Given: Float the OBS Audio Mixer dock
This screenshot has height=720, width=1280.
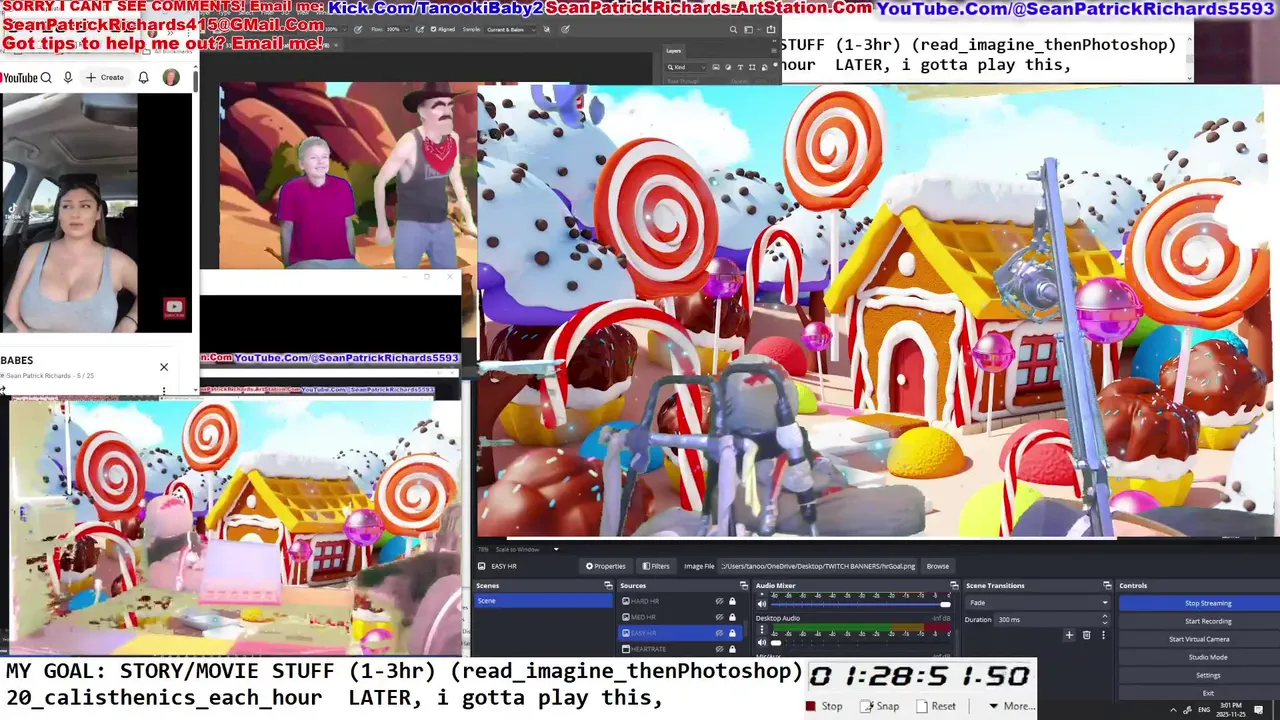Looking at the screenshot, I should (954, 586).
